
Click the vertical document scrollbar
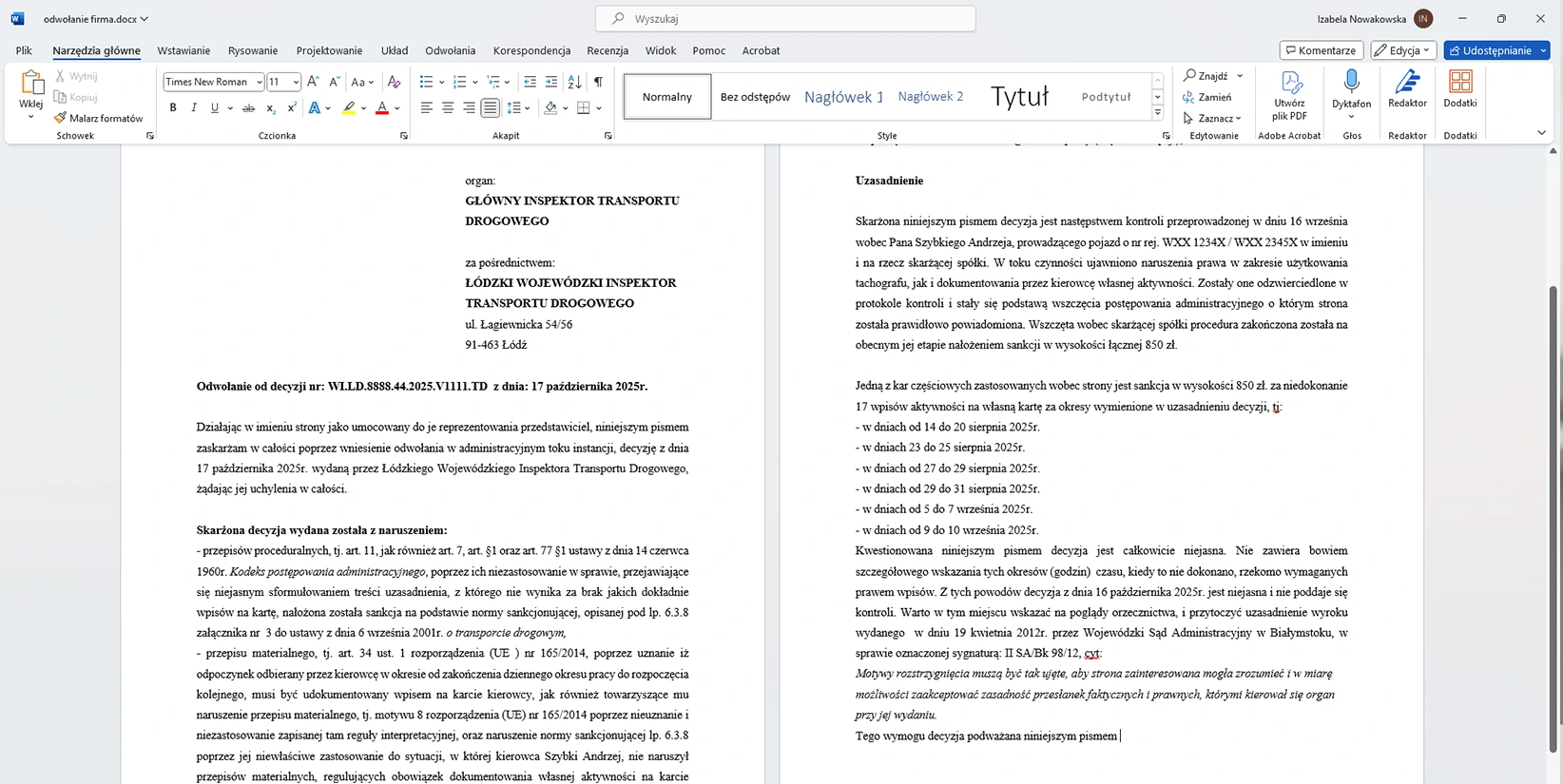point(1553,518)
